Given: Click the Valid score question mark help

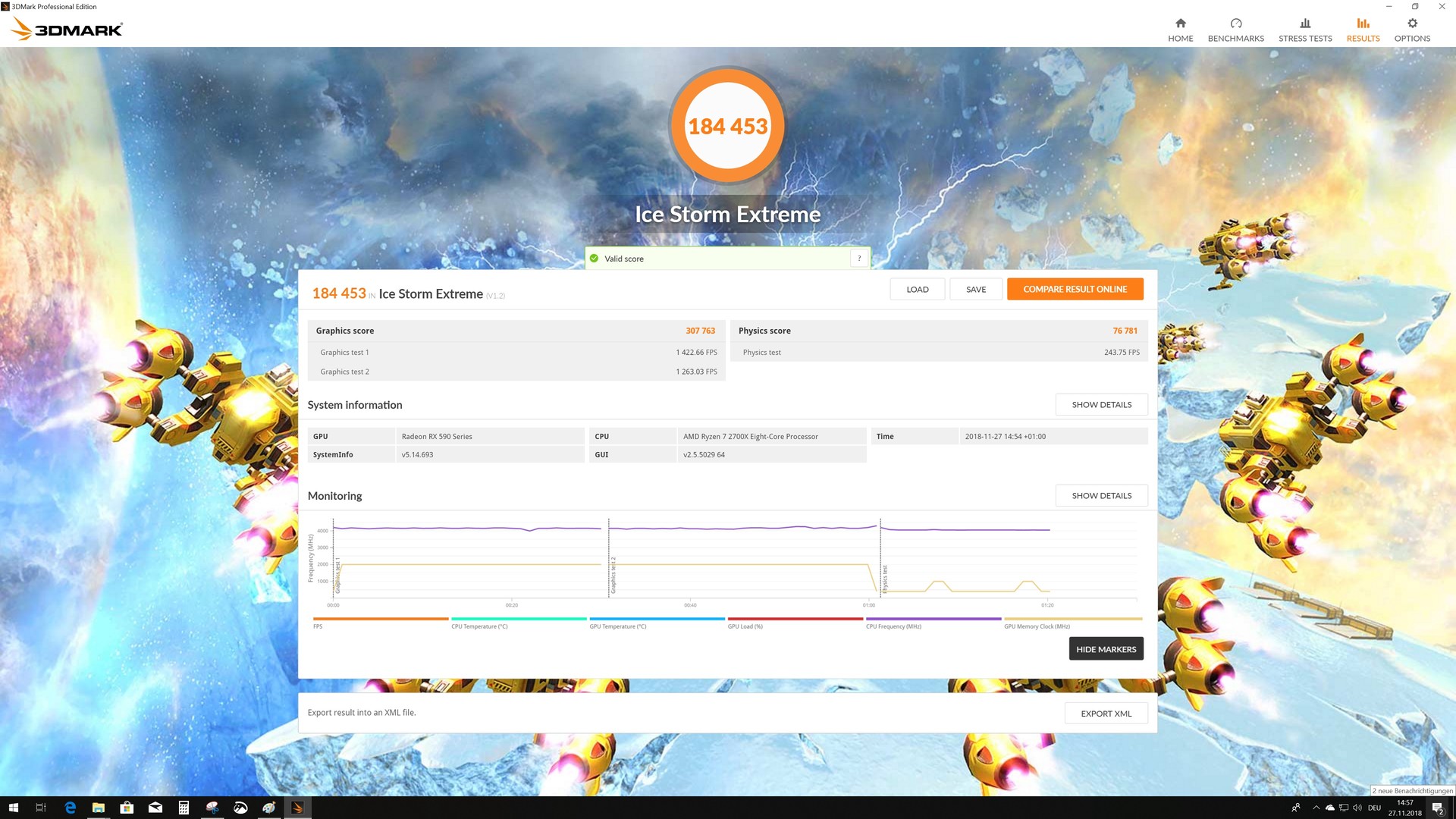Looking at the screenshot, I should click(858, 259).
